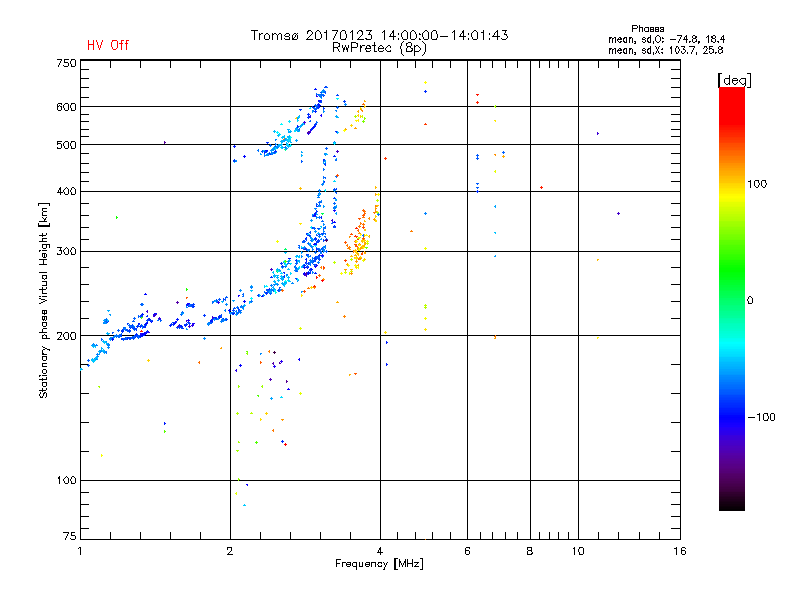The width and height of the screenshot is (800, 600).
Task: Click y-axis tick label '200'
Action: pos(66,336)
